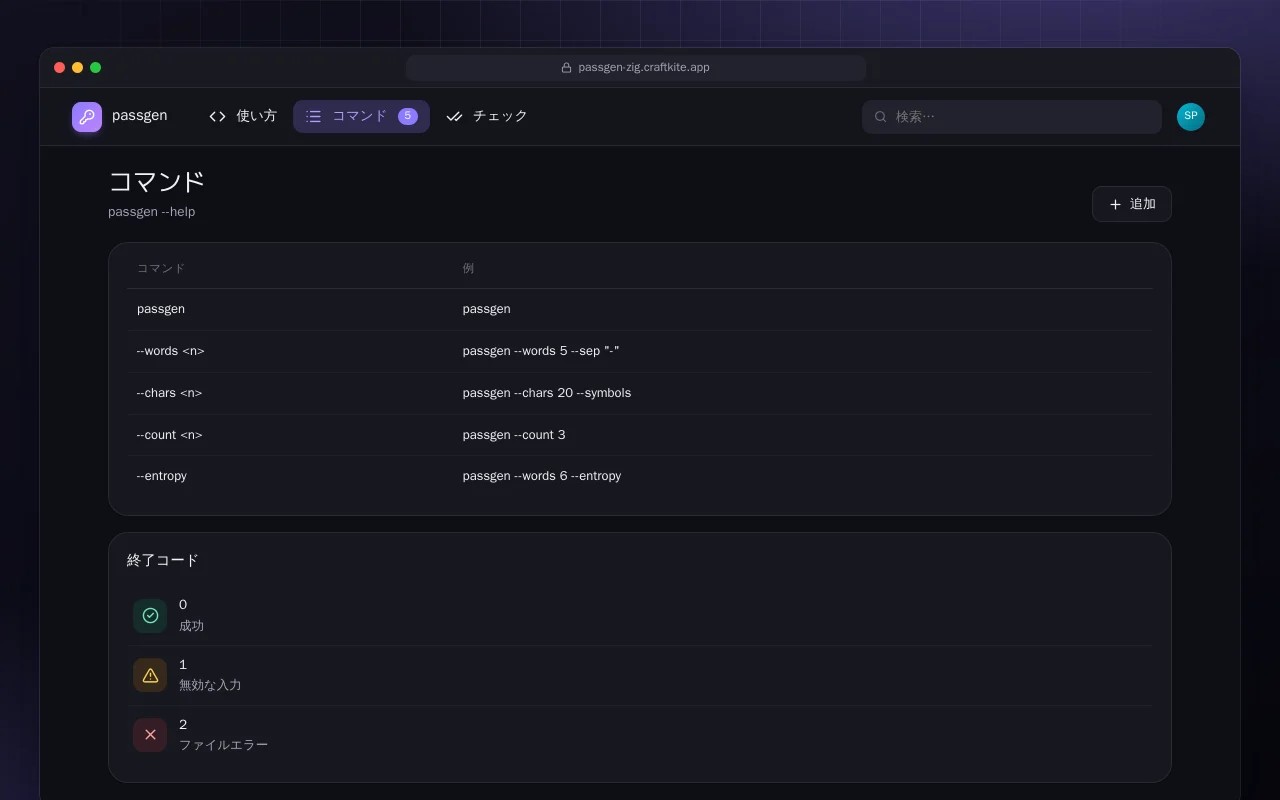Click the passgen --help subtitle
1280x800 pixels.
(152, 212)
